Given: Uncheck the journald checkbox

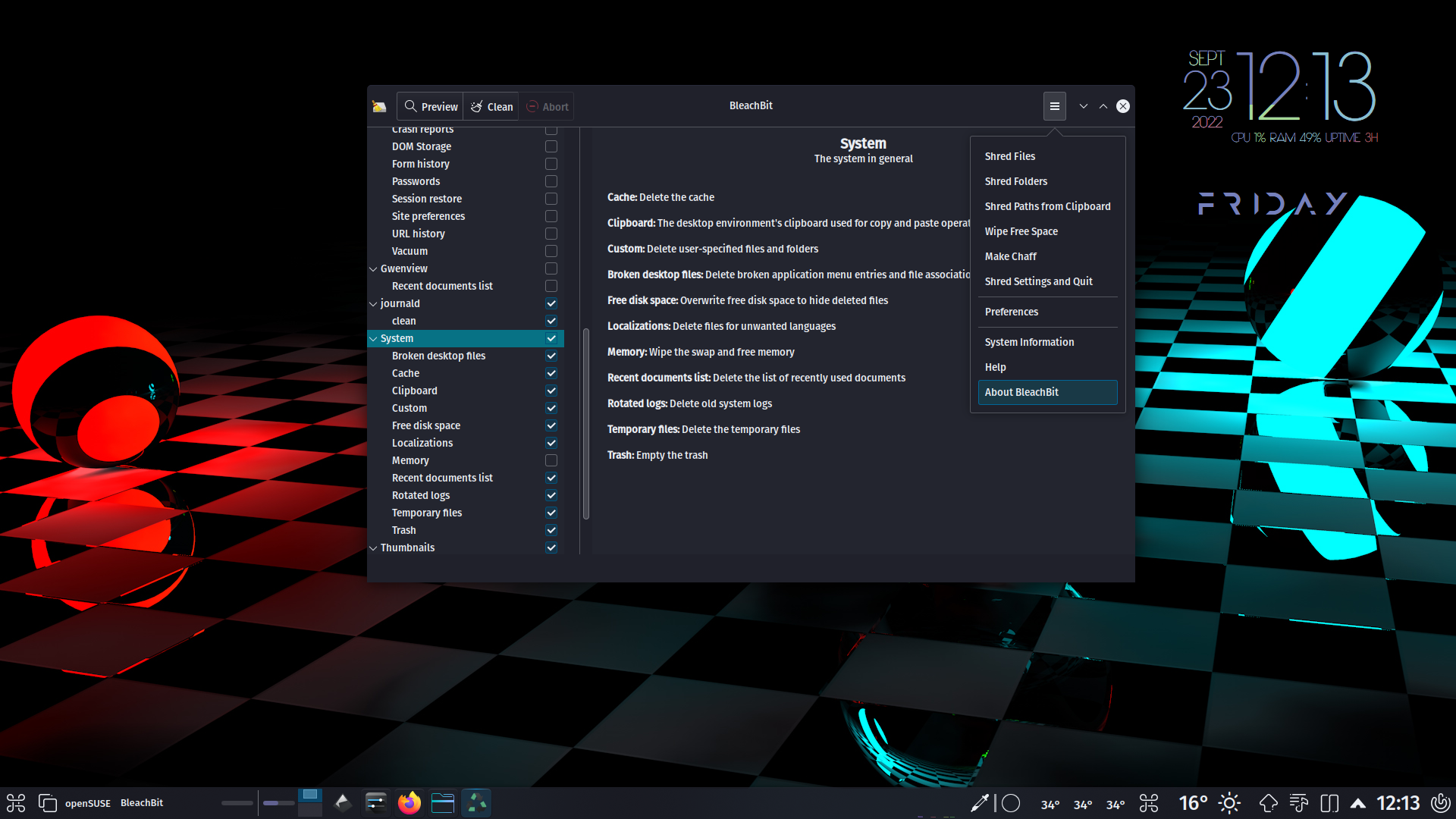Looking at the screenshot, I should click(x=551, y=303).
